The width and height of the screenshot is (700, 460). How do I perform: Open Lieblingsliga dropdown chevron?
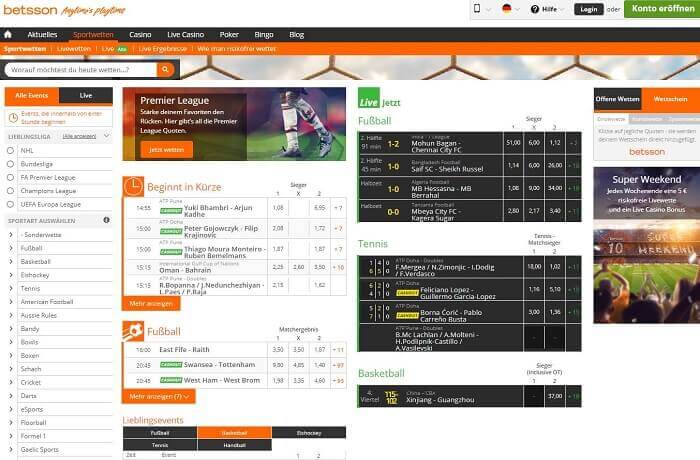(x=106, y=136)
